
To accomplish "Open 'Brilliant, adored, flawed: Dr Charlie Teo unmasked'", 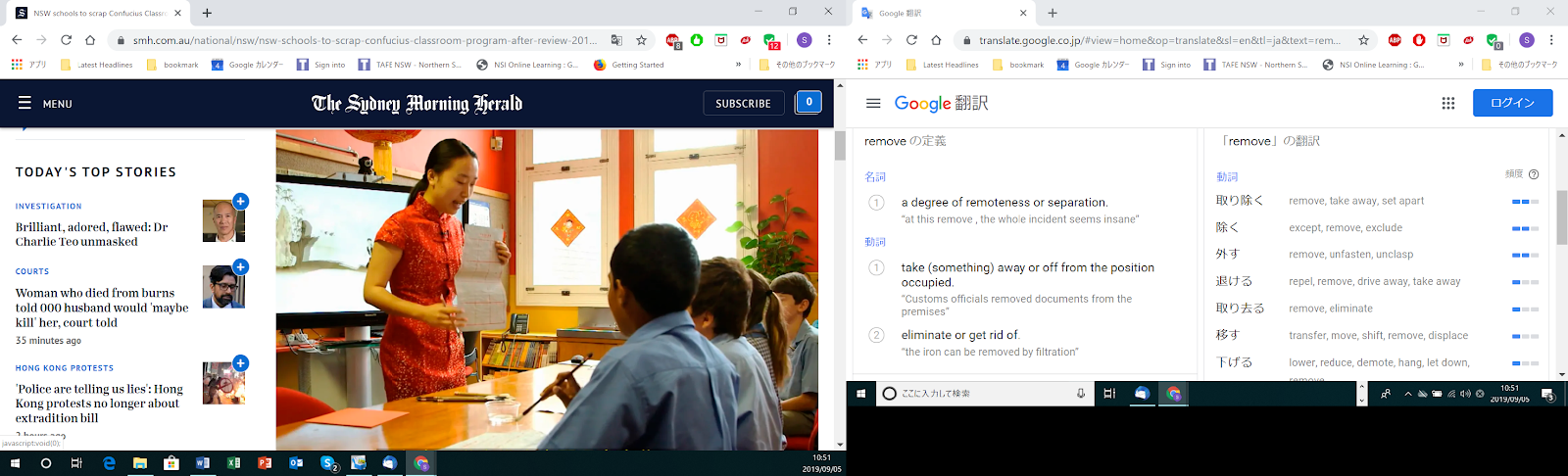I will click(91, 234).
